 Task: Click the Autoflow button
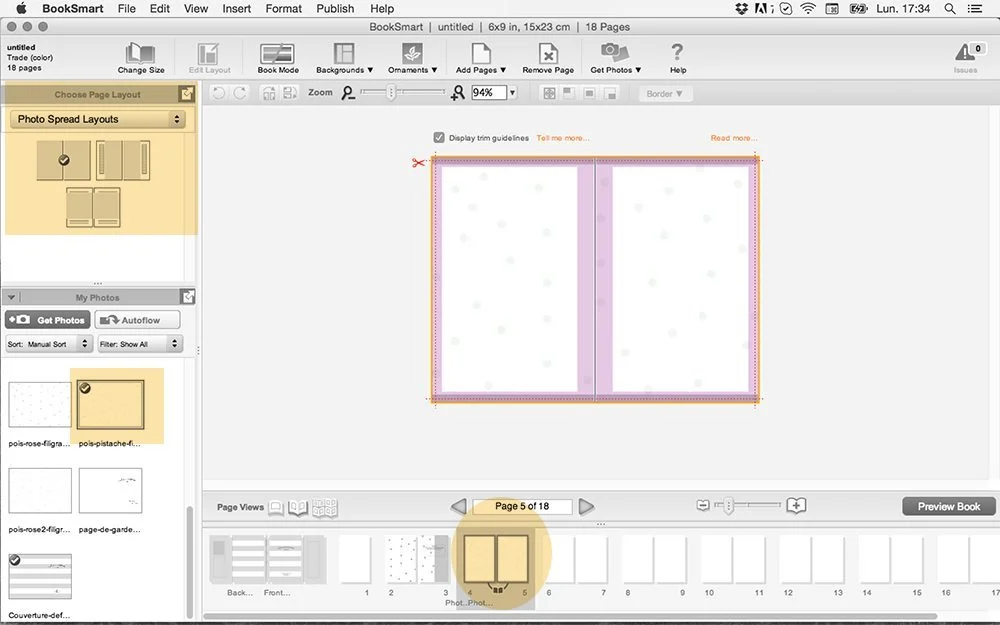point(137,320)
